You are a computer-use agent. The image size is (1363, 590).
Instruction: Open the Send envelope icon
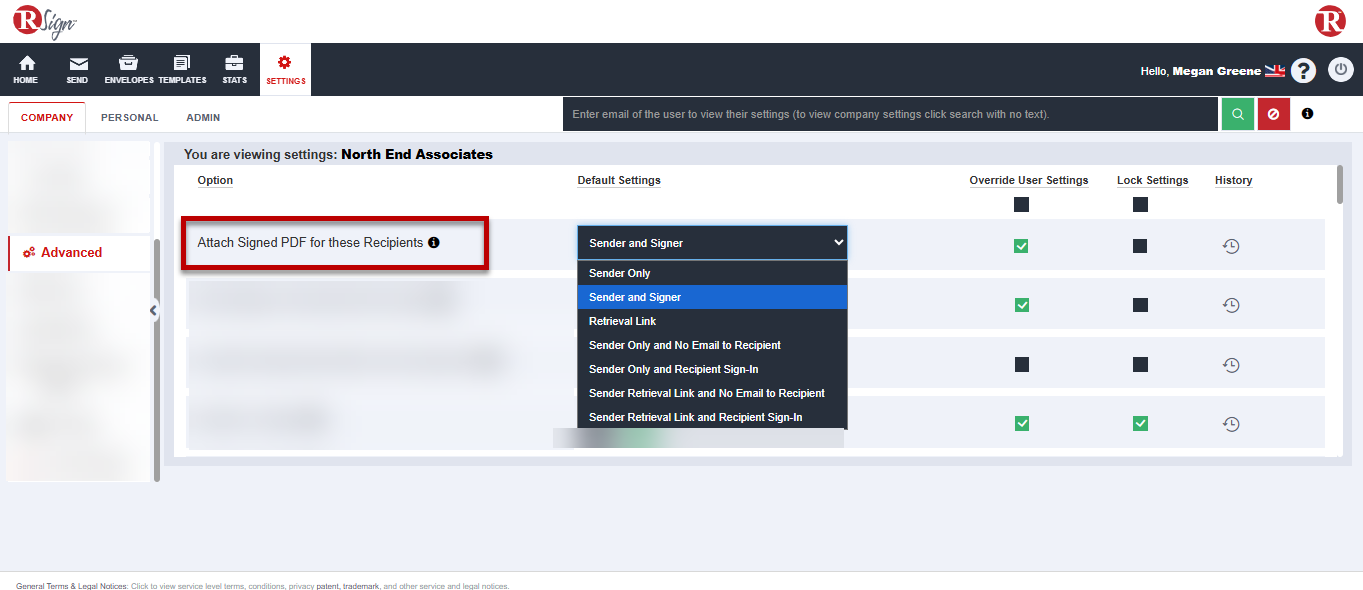(77, 69)
